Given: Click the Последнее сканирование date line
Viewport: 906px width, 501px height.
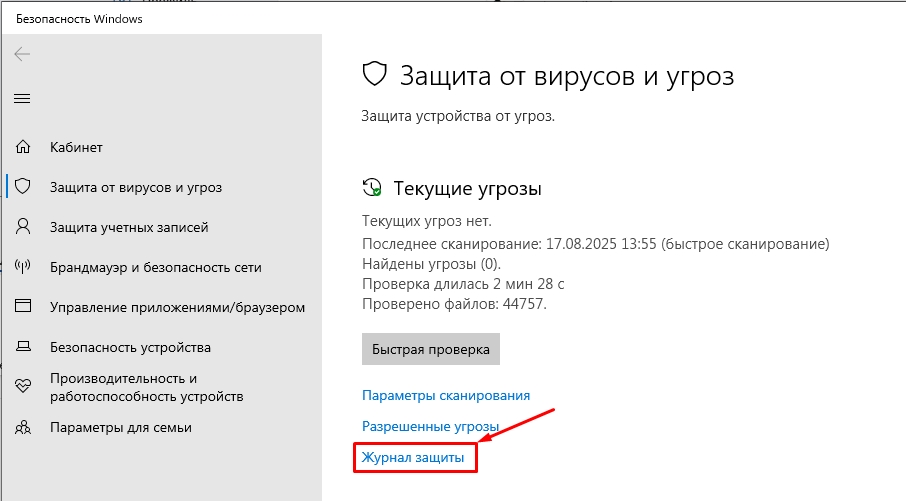Looking at the screenshot, I should (x=595, y=244).
